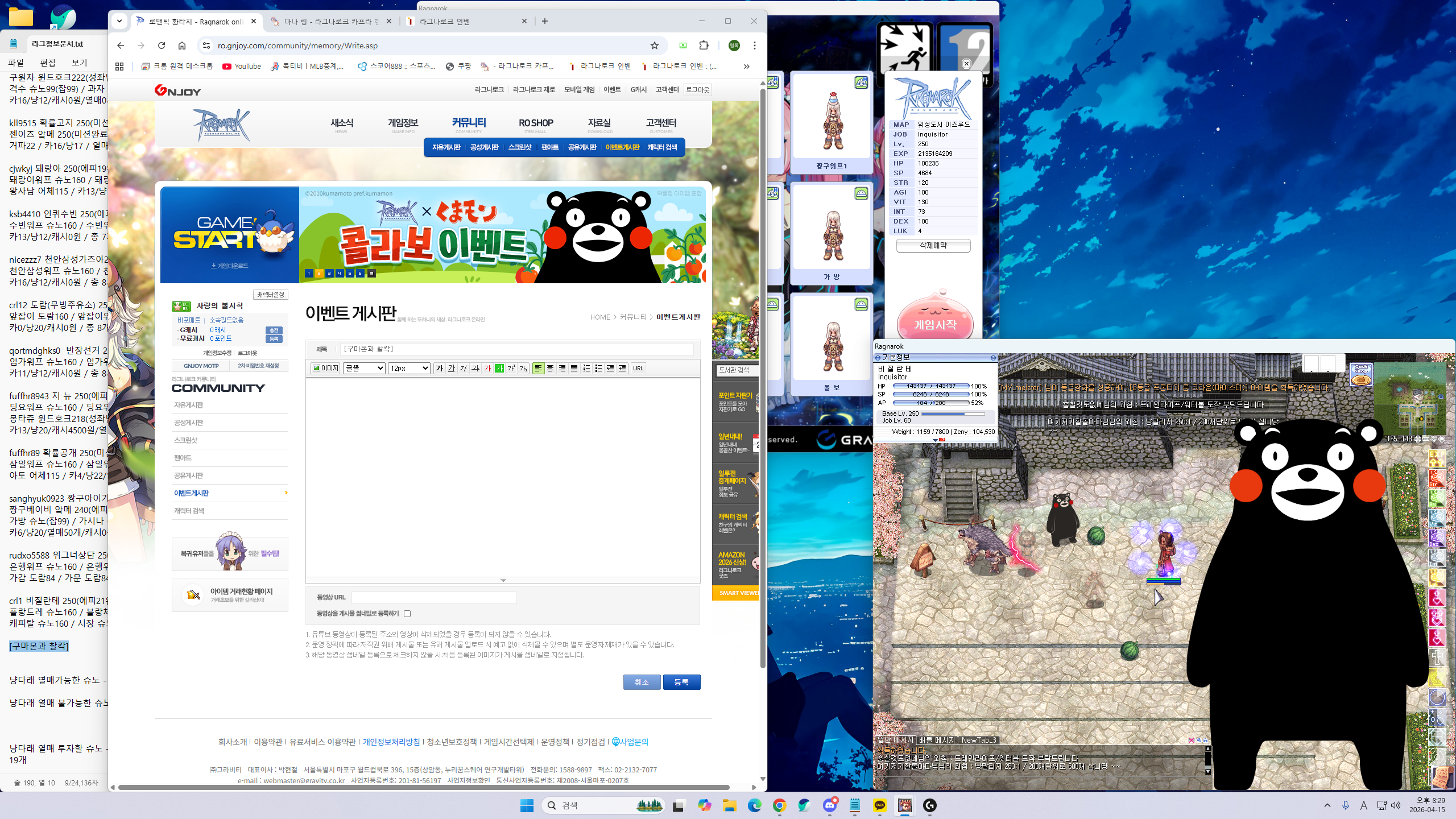1456x819 pixels.
Task: Open the 글꼴 font dropdown
Action: point(364,368)
